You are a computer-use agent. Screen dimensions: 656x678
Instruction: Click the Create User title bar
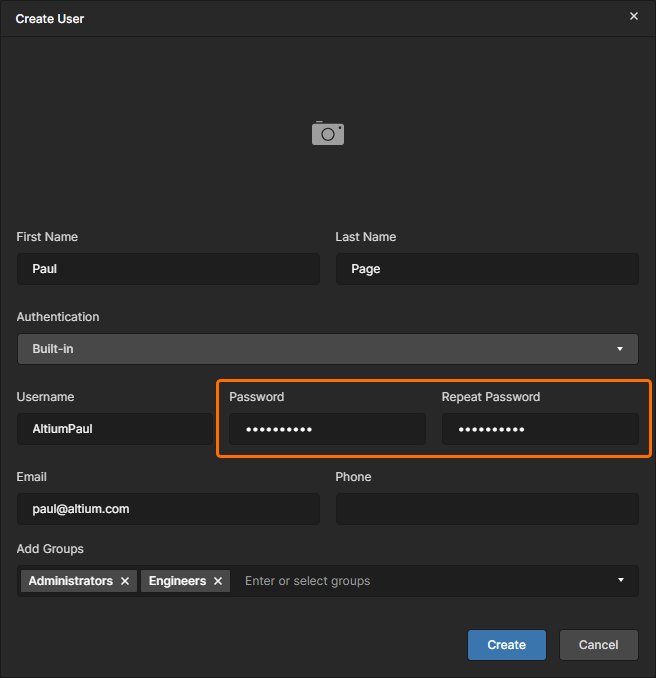(x=300, y=18)
